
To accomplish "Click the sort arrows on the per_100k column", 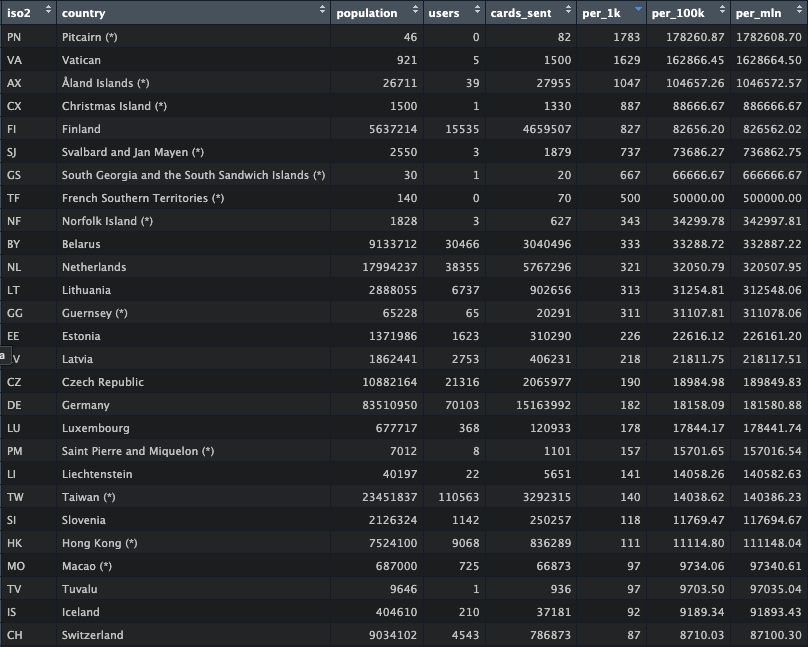I will tap(722, 12).
